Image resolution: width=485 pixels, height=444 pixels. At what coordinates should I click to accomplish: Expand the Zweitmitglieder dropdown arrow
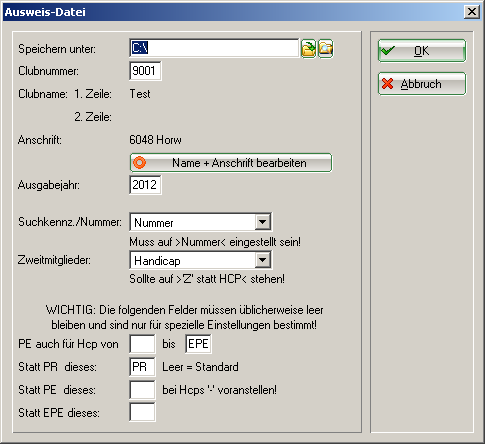click(x=263, y=260)
